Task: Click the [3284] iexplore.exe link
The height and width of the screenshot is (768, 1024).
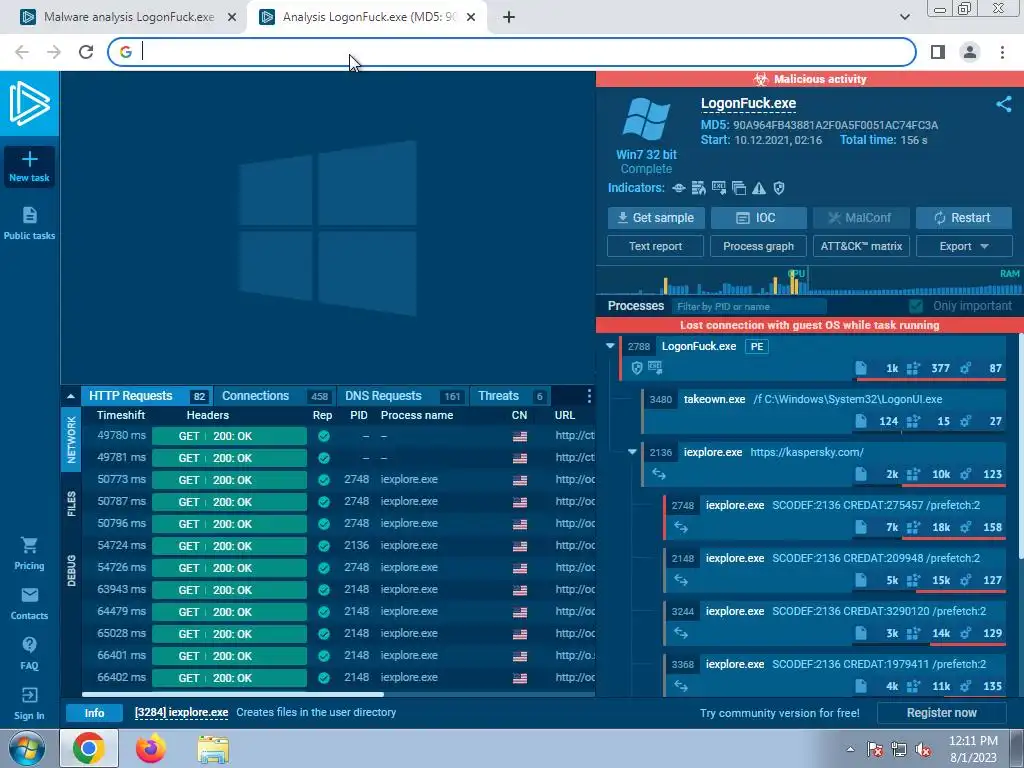Action: coord(181,712)
